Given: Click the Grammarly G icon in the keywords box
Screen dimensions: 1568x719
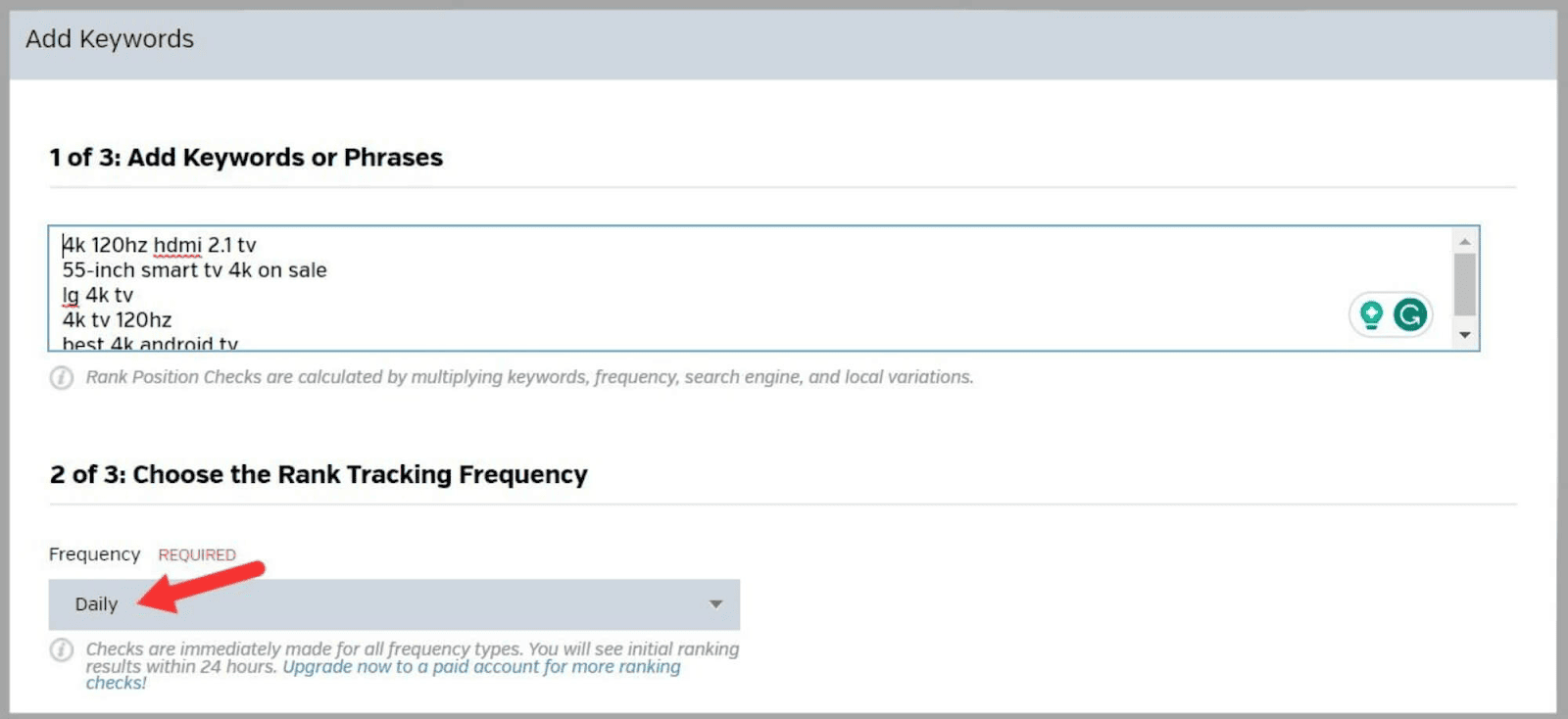Looking at the screenshot, I should [x=1409, y=314].
